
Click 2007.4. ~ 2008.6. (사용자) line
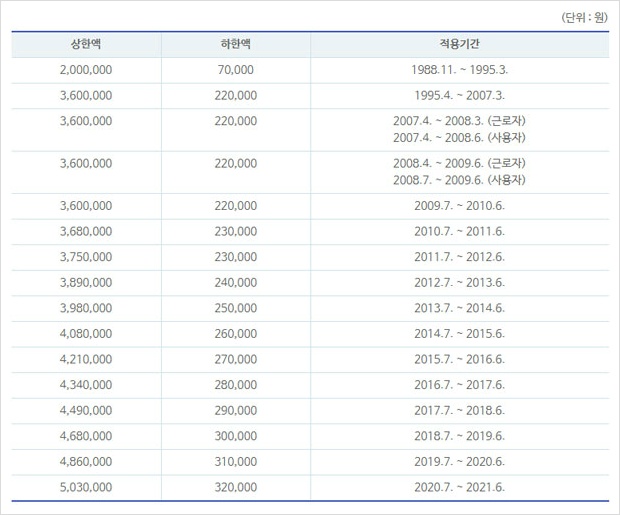coord(459,138)
